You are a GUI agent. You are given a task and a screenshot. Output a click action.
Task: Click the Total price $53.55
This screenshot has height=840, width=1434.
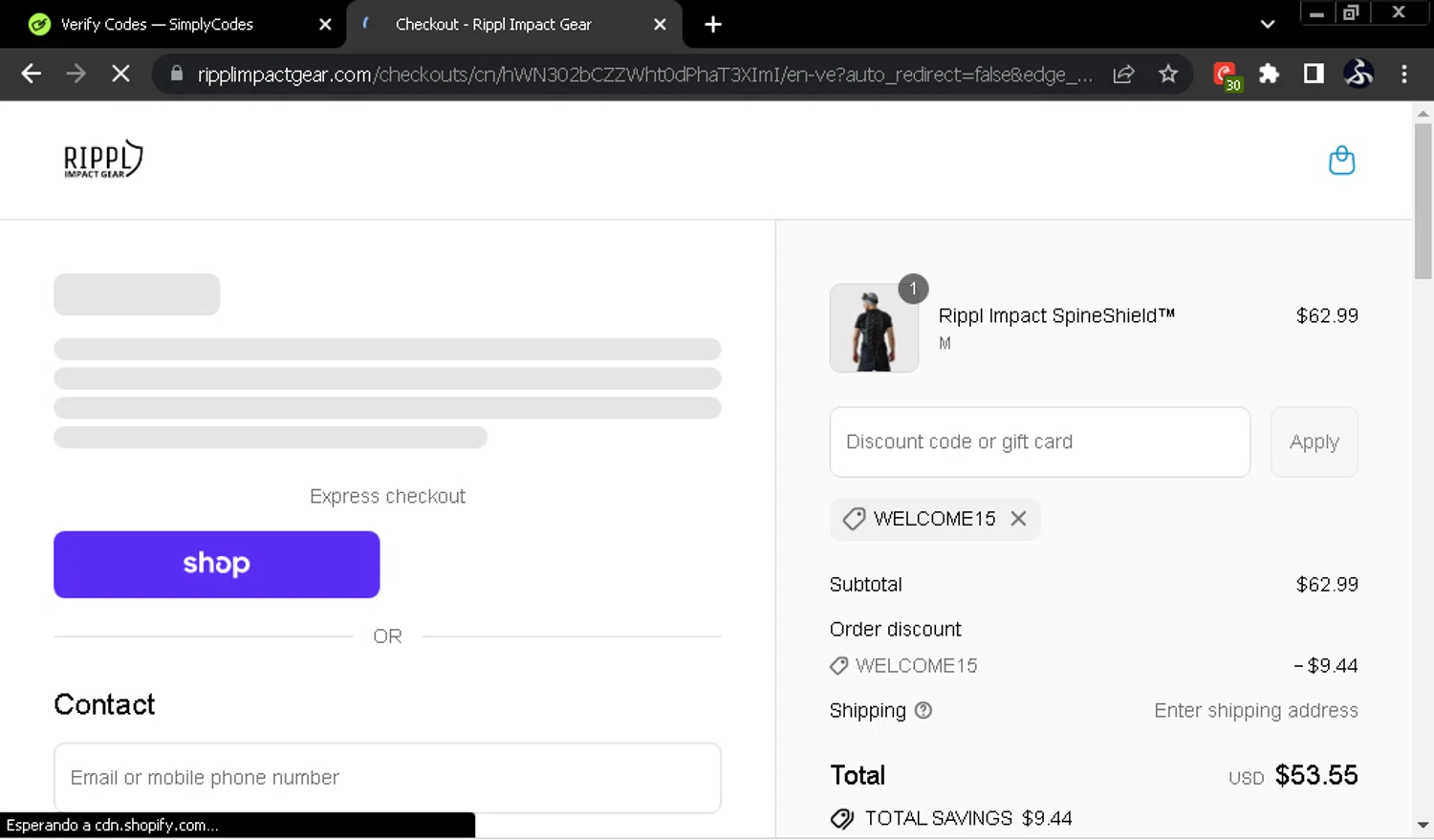point(1316,775)
